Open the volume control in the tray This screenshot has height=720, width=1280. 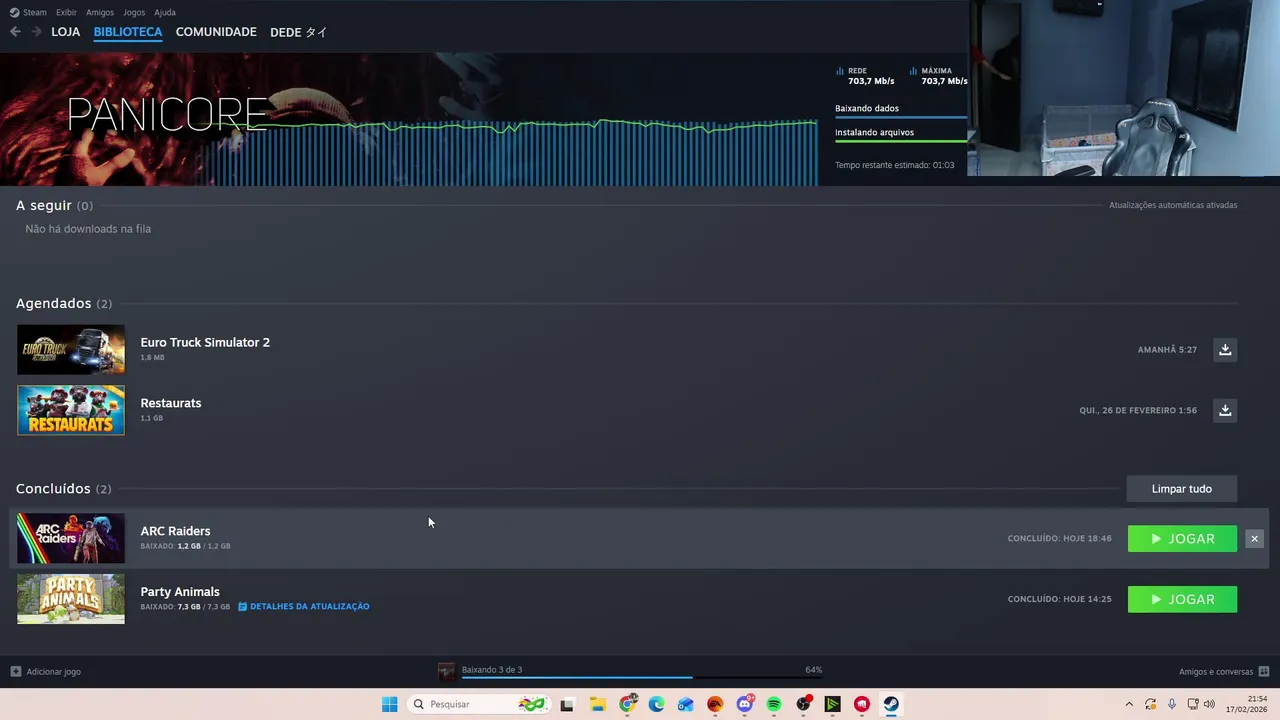[x=1209, y=704]
